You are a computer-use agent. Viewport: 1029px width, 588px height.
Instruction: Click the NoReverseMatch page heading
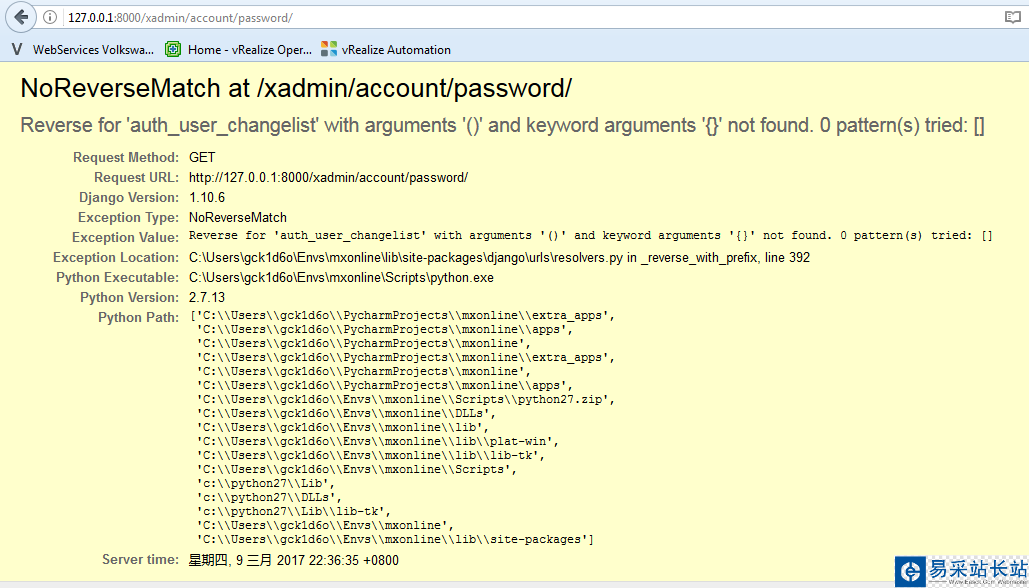296,88
